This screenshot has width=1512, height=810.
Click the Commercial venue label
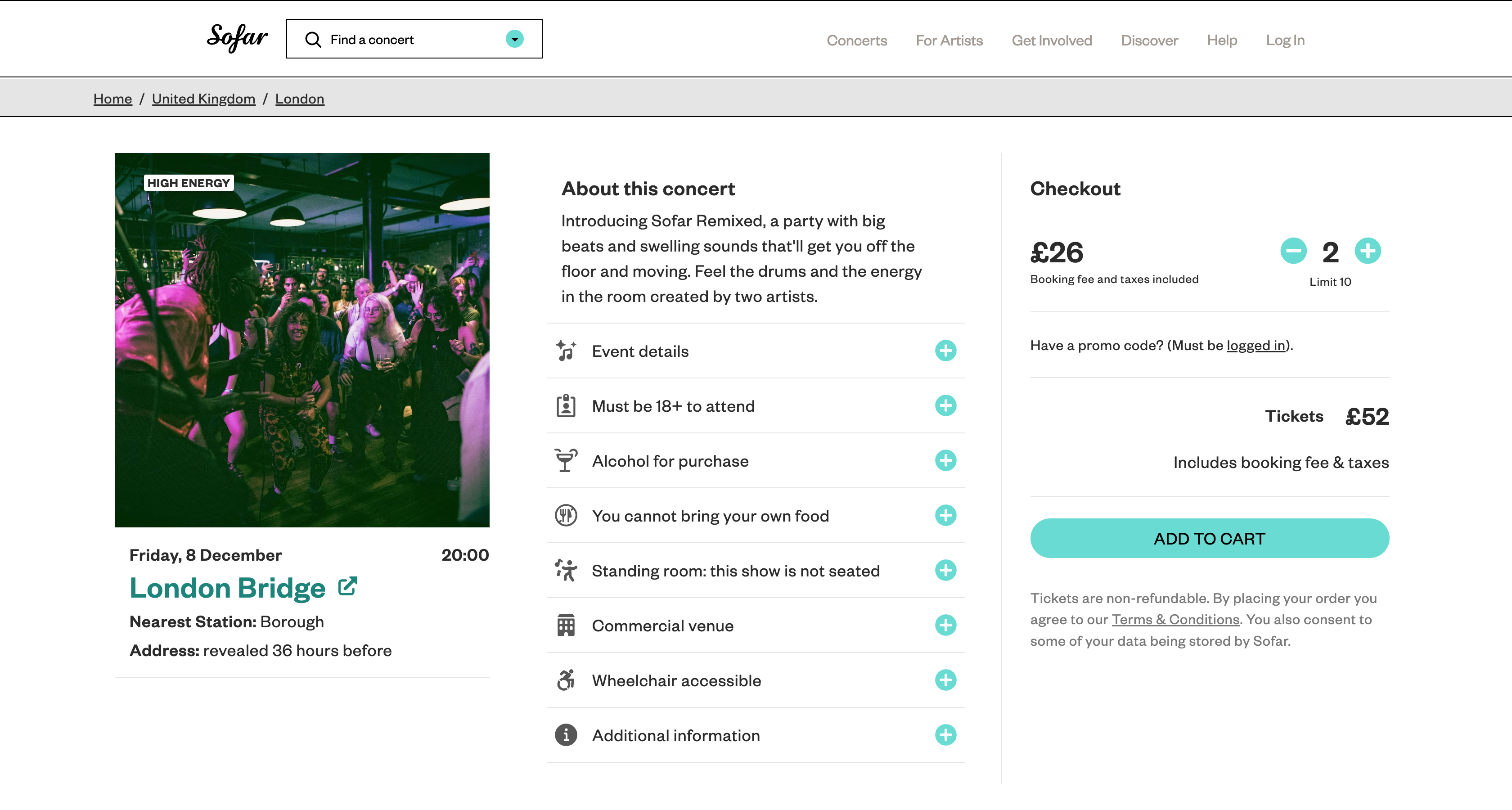(663, 626)
